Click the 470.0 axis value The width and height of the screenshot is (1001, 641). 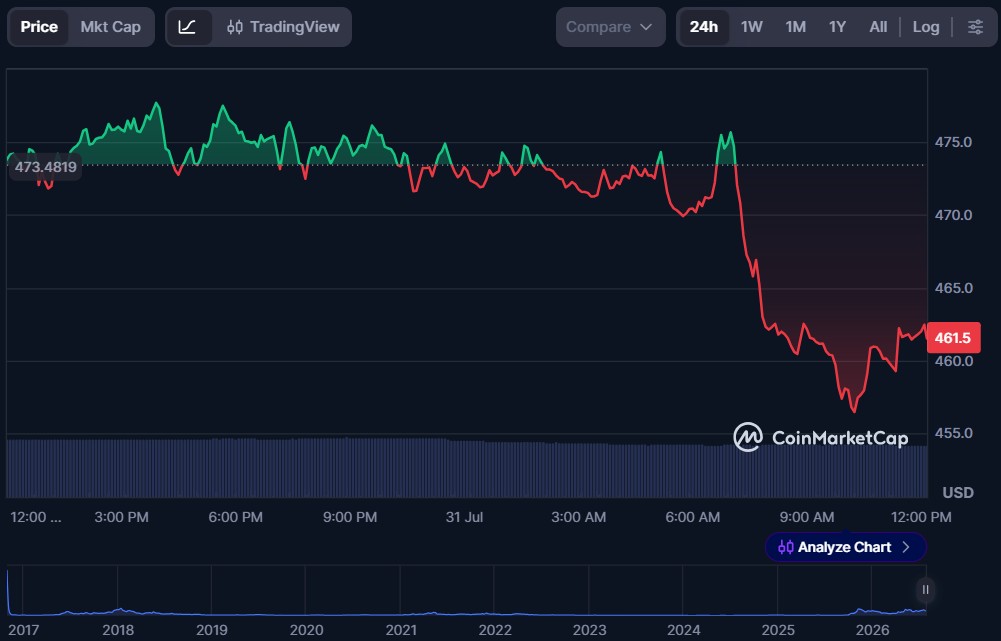(x=953, y=215)
